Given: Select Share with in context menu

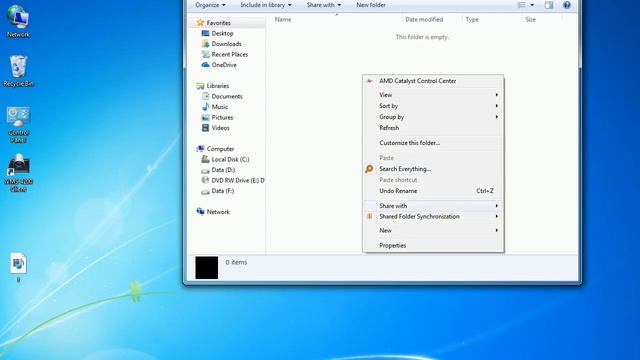Looking at the screenshot, I should point(433,206).
